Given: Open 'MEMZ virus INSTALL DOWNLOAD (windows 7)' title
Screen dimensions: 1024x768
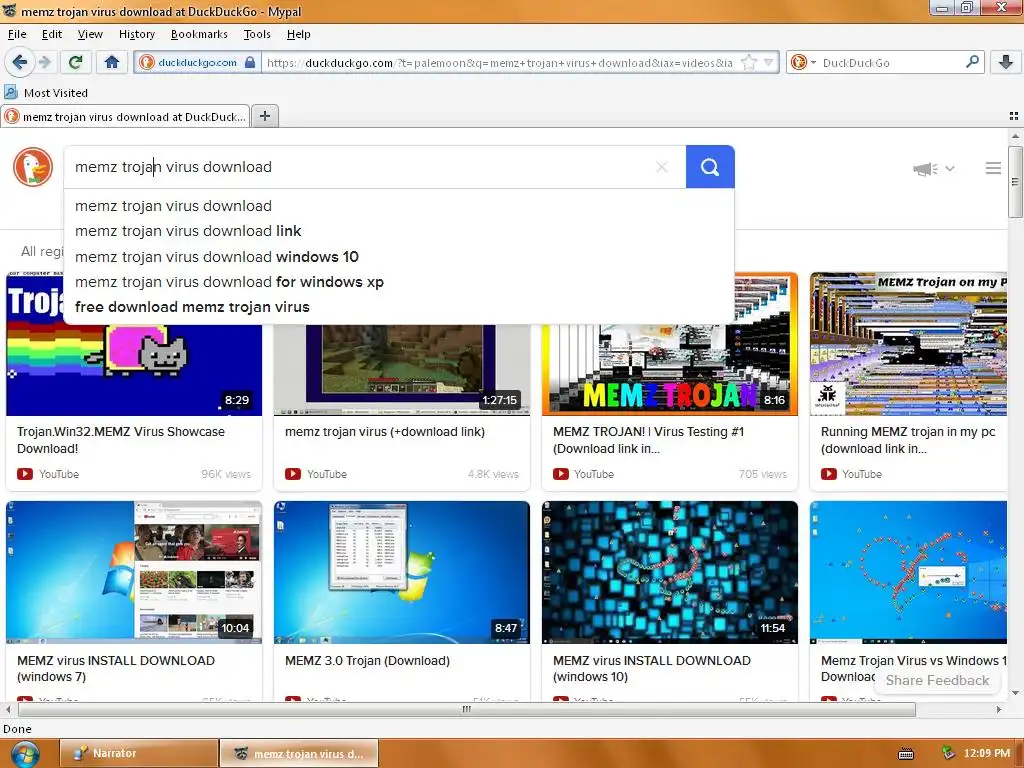Looking at the screenshot, I should click(116, 669).
